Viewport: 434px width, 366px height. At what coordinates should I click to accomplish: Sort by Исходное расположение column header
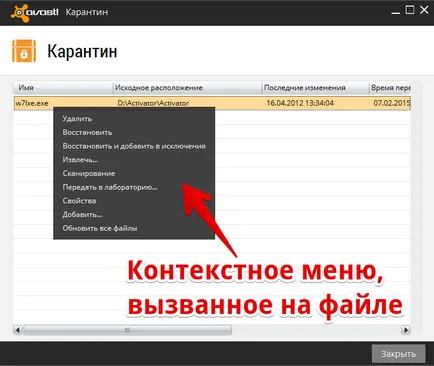click(188, 88)
